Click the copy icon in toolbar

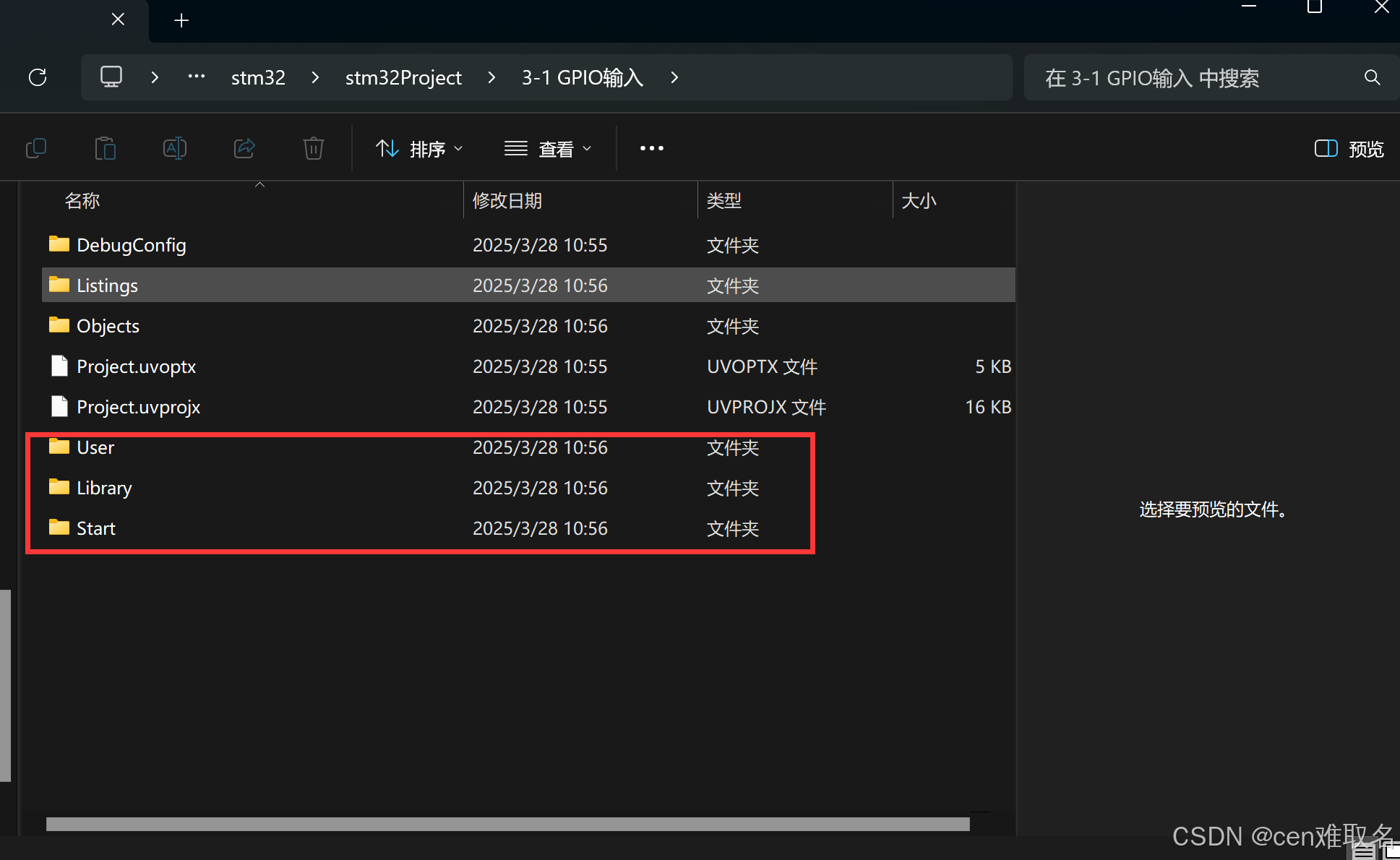click(36, 149)
